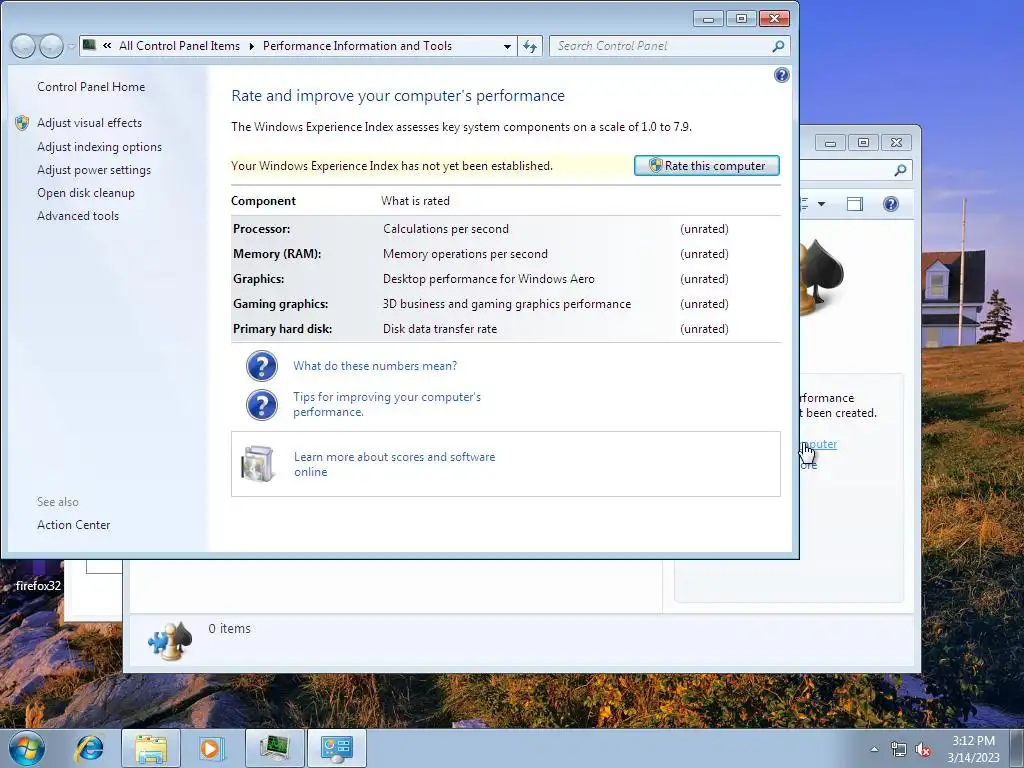Image resolution: width=1024 pixels, height=768 pixels.
Task: Open 'Learn more about scores and software online'
Action: 394,464
